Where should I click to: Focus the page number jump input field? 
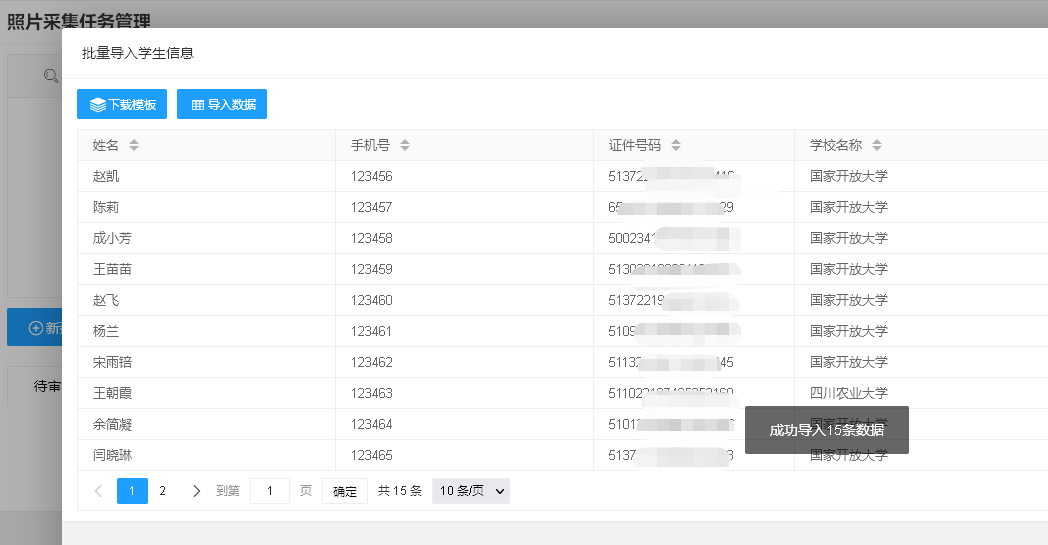pos(269,491)
